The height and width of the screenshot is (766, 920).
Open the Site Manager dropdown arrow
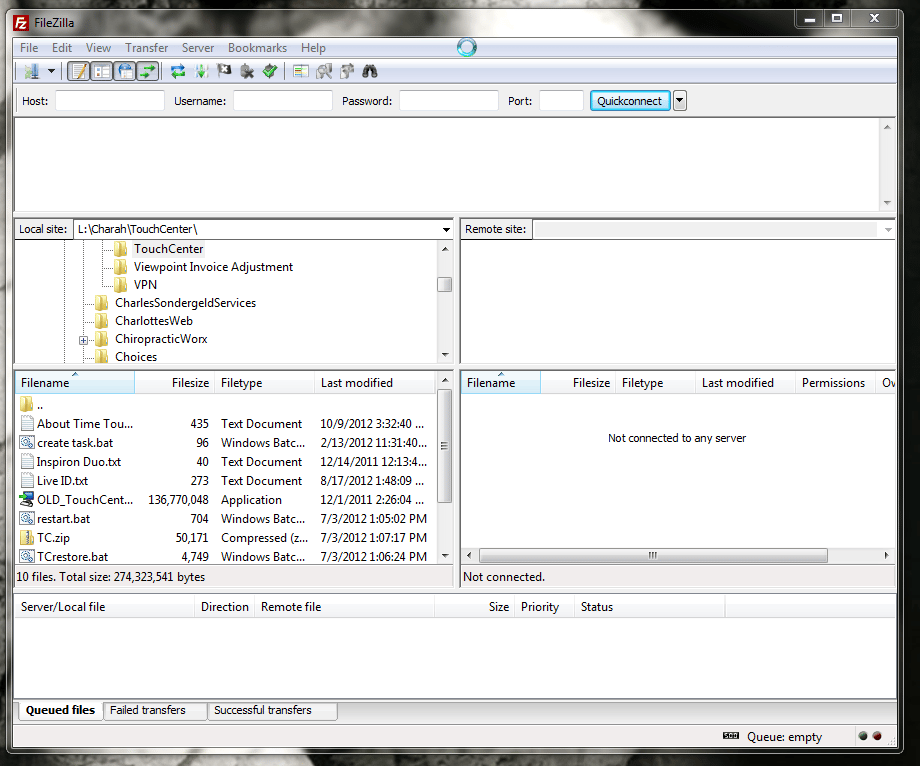coord(52,72)
